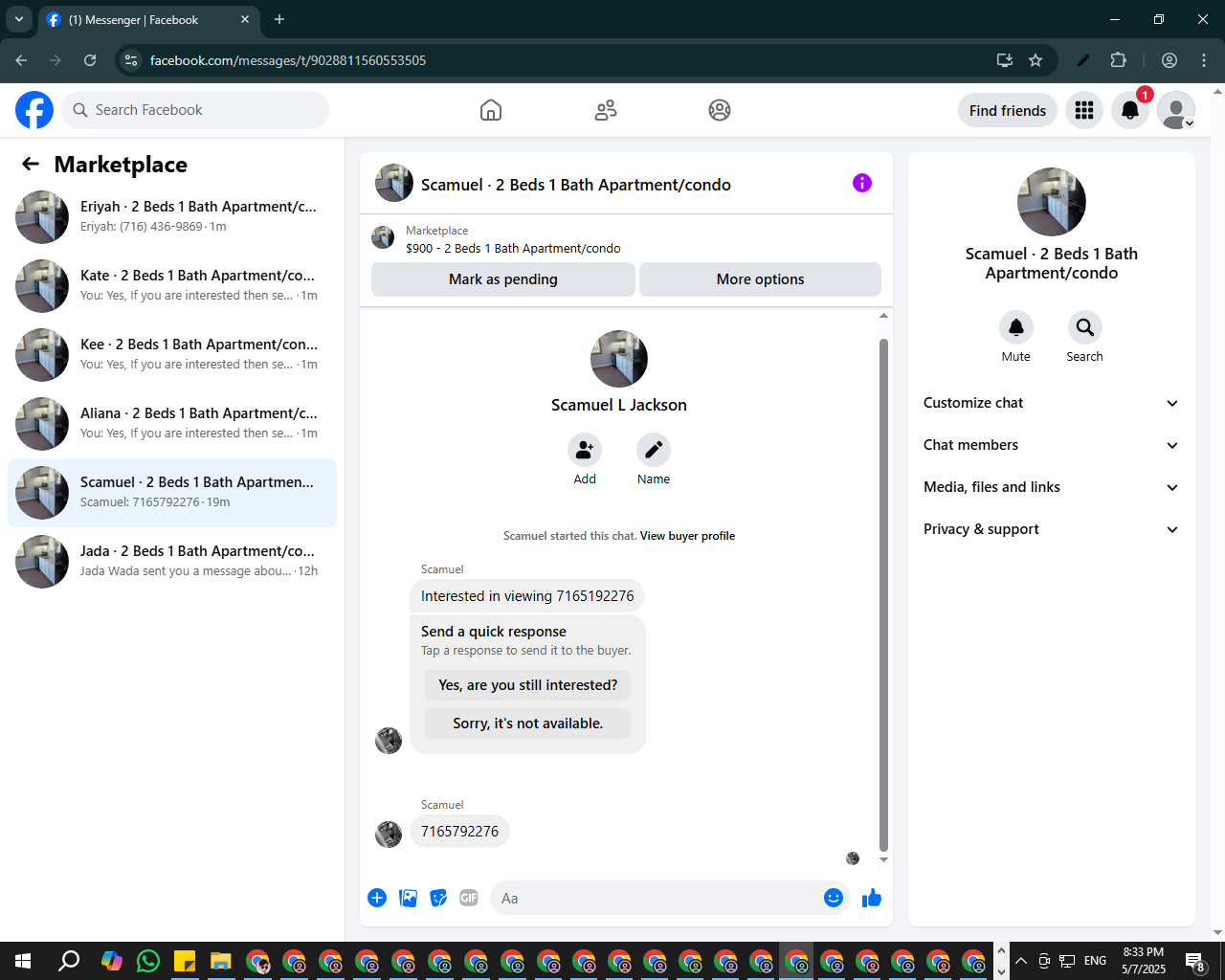Show hidden system tray icons chevron
Viewport: 1225px width, 980px height.
1021,961
